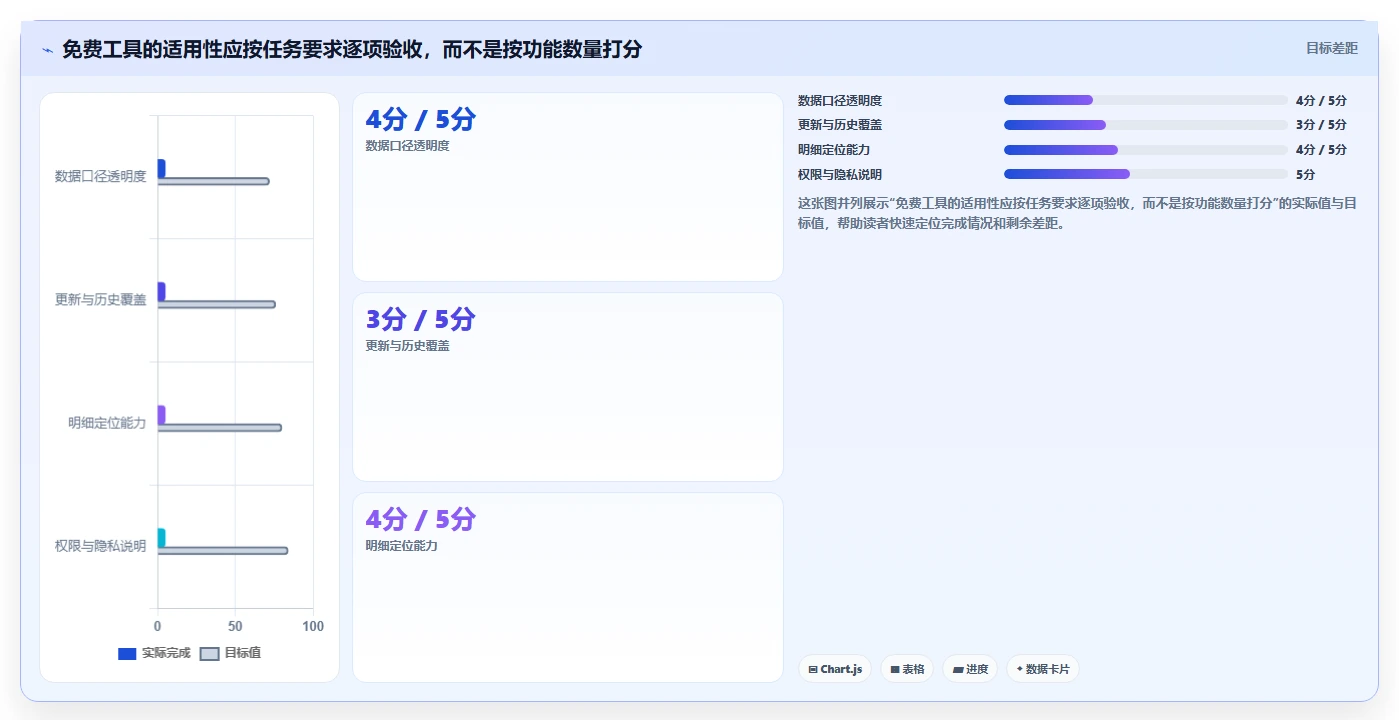Image resolution: width=1399 pixels, height=720 pixels.
Task: Click the 数据口径透明度 target bar in chart
Action: point(213,181)
